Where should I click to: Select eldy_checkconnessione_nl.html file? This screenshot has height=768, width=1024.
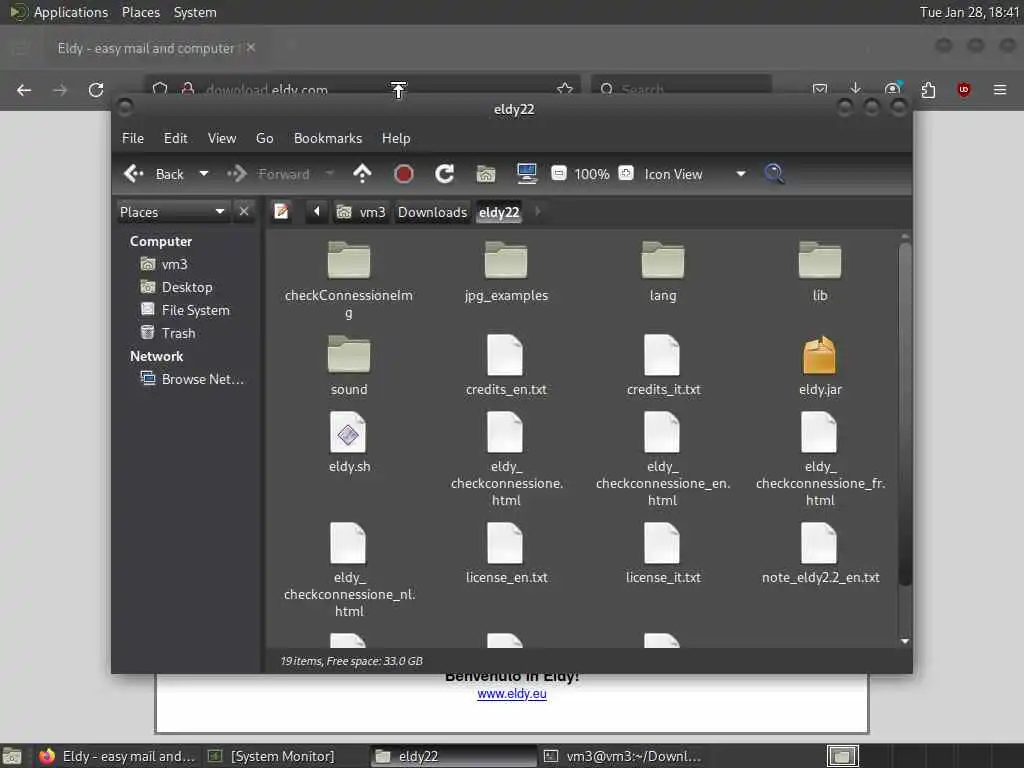pyautogui.click(x=349, y=570)
